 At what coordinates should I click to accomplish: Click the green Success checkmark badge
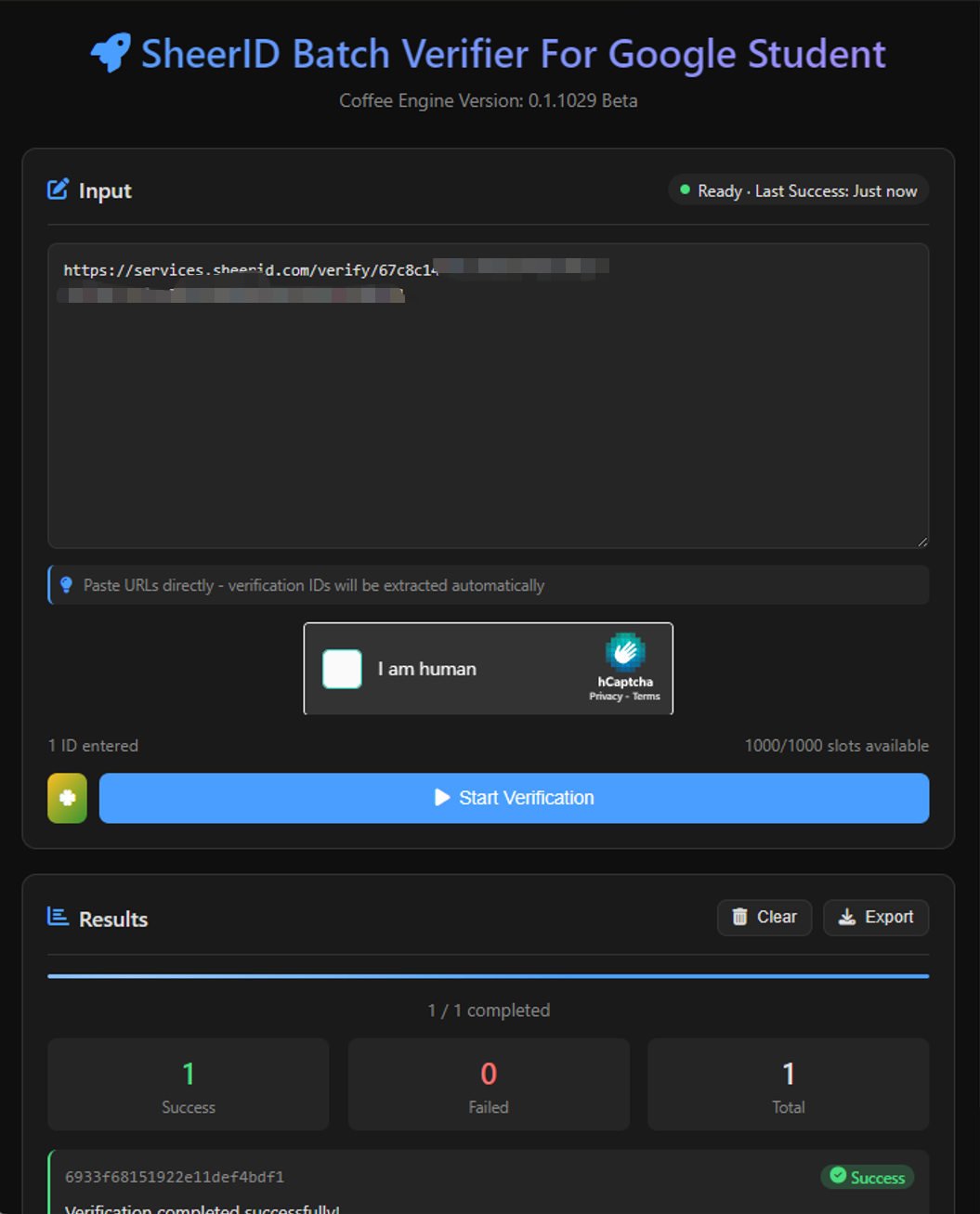pyautogui.click(x=868, y=1177)
